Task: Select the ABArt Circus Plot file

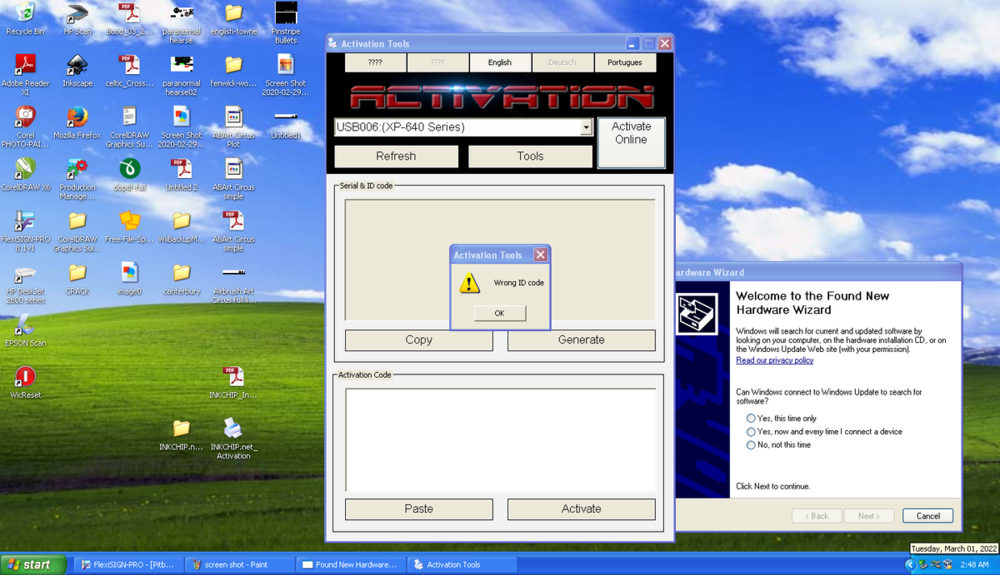Action: 233,126
